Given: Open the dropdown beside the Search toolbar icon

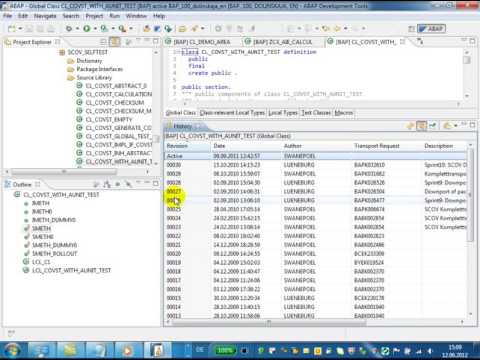Looking at the screenshot, I should tap(202, 29).
